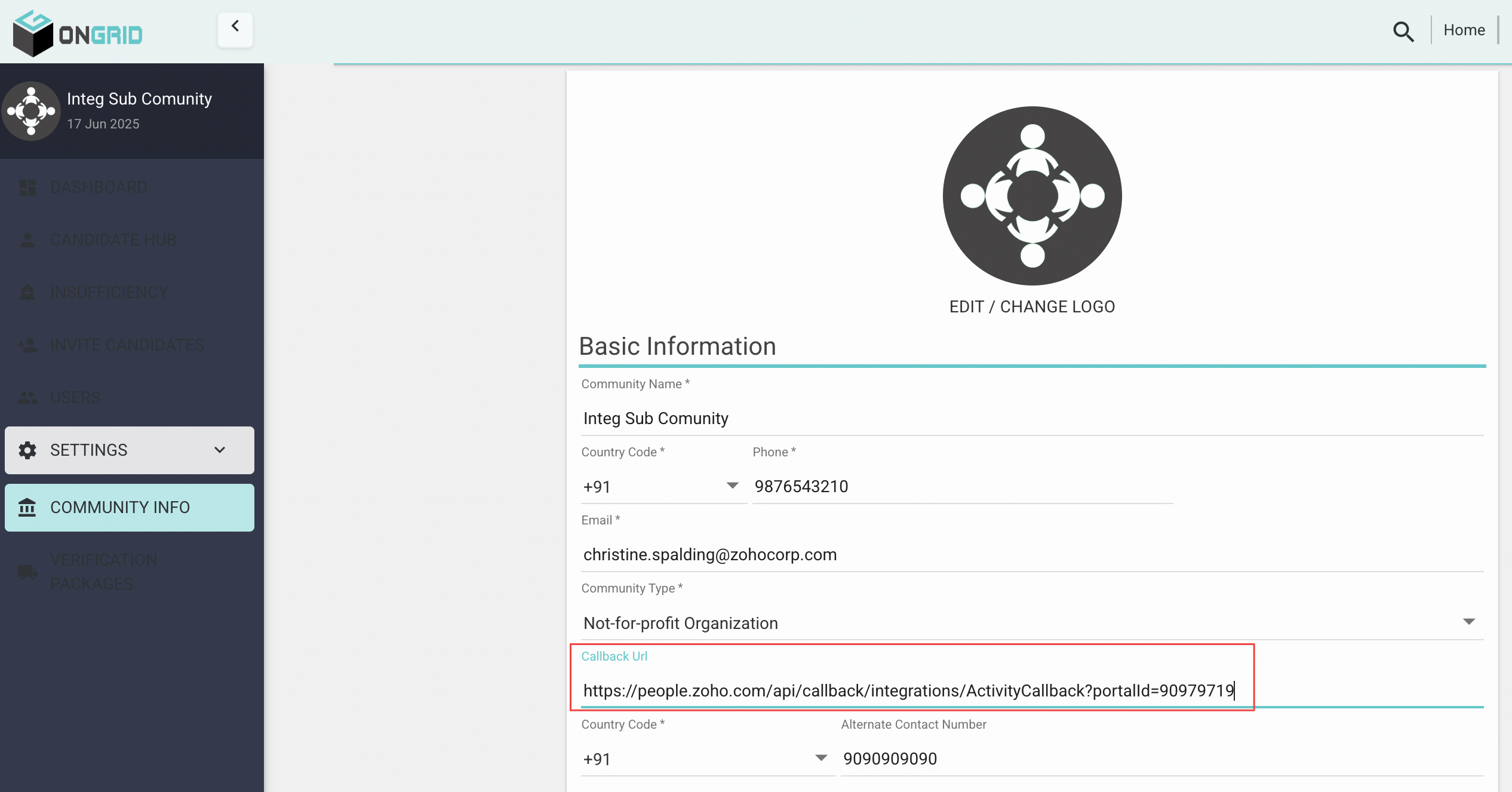
Task: Open the Community Type dropdown
Action: pos(1032,623)
